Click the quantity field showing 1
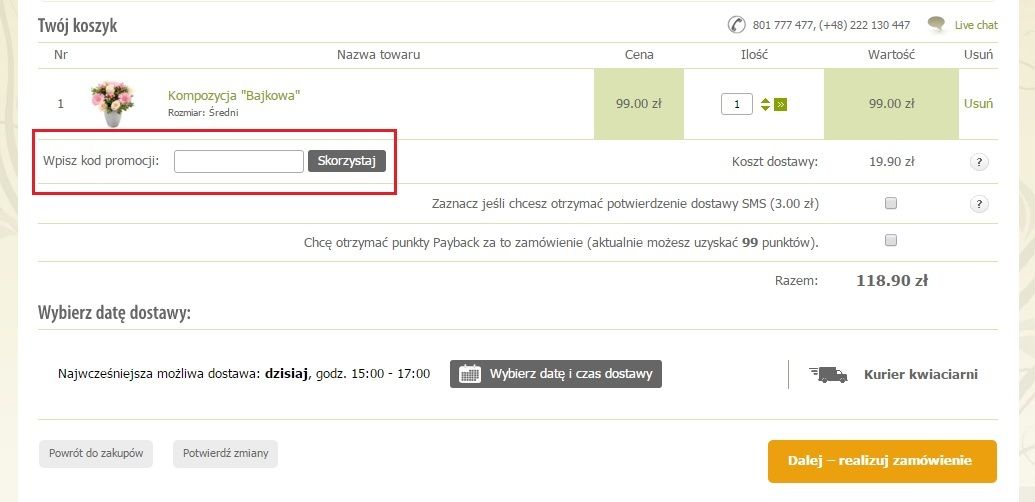 click(x=737, y=104)
